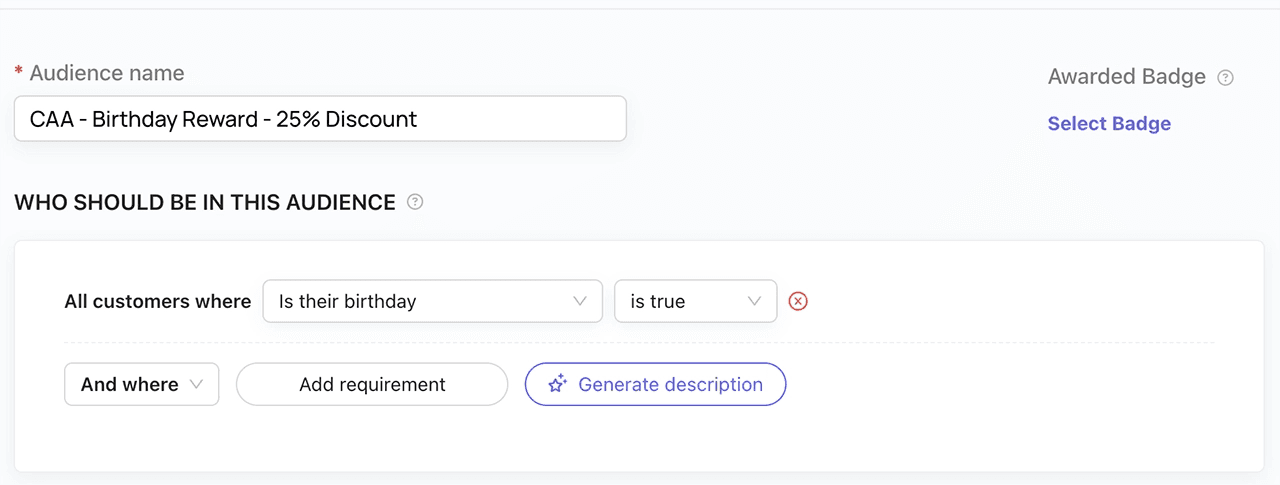Click the help icon beside the audience heading

click(415, 202)
